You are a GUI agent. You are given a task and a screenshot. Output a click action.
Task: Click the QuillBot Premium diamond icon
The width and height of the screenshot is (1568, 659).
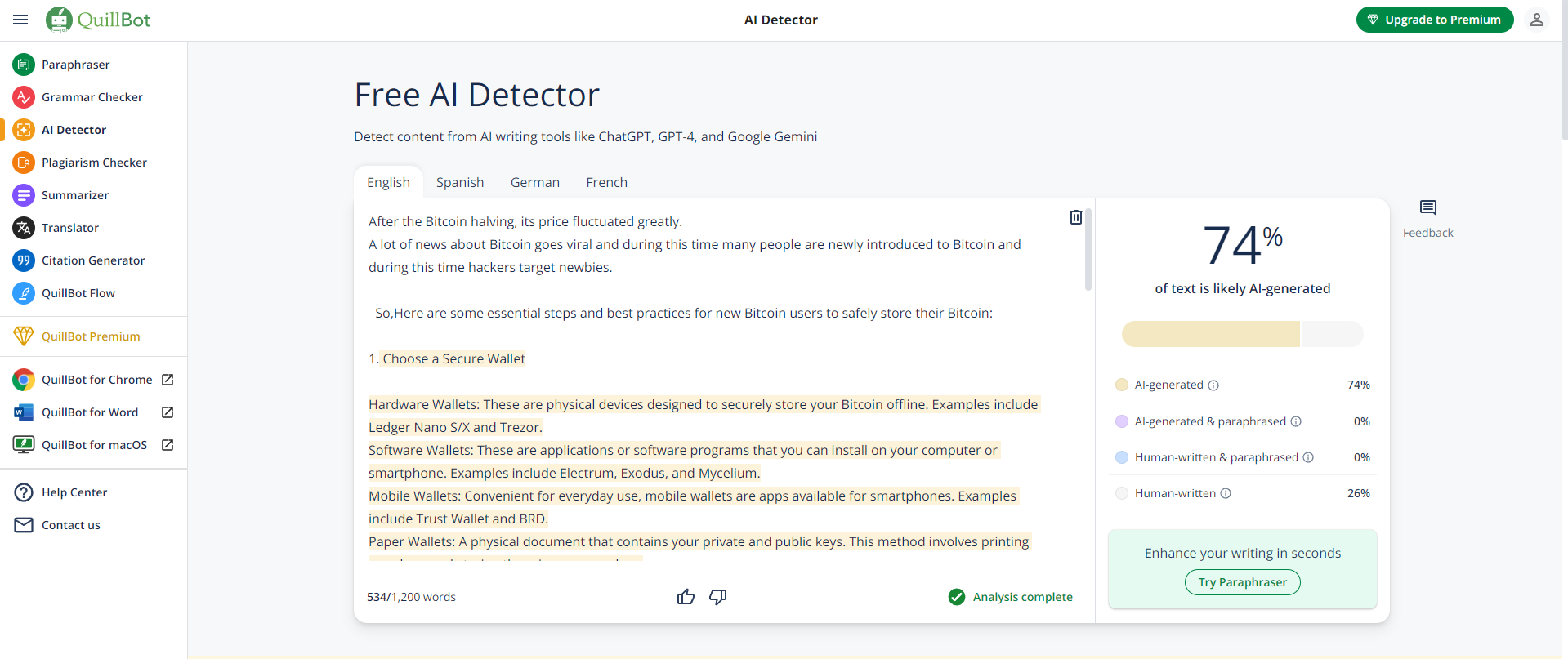(x=24, y=336)
